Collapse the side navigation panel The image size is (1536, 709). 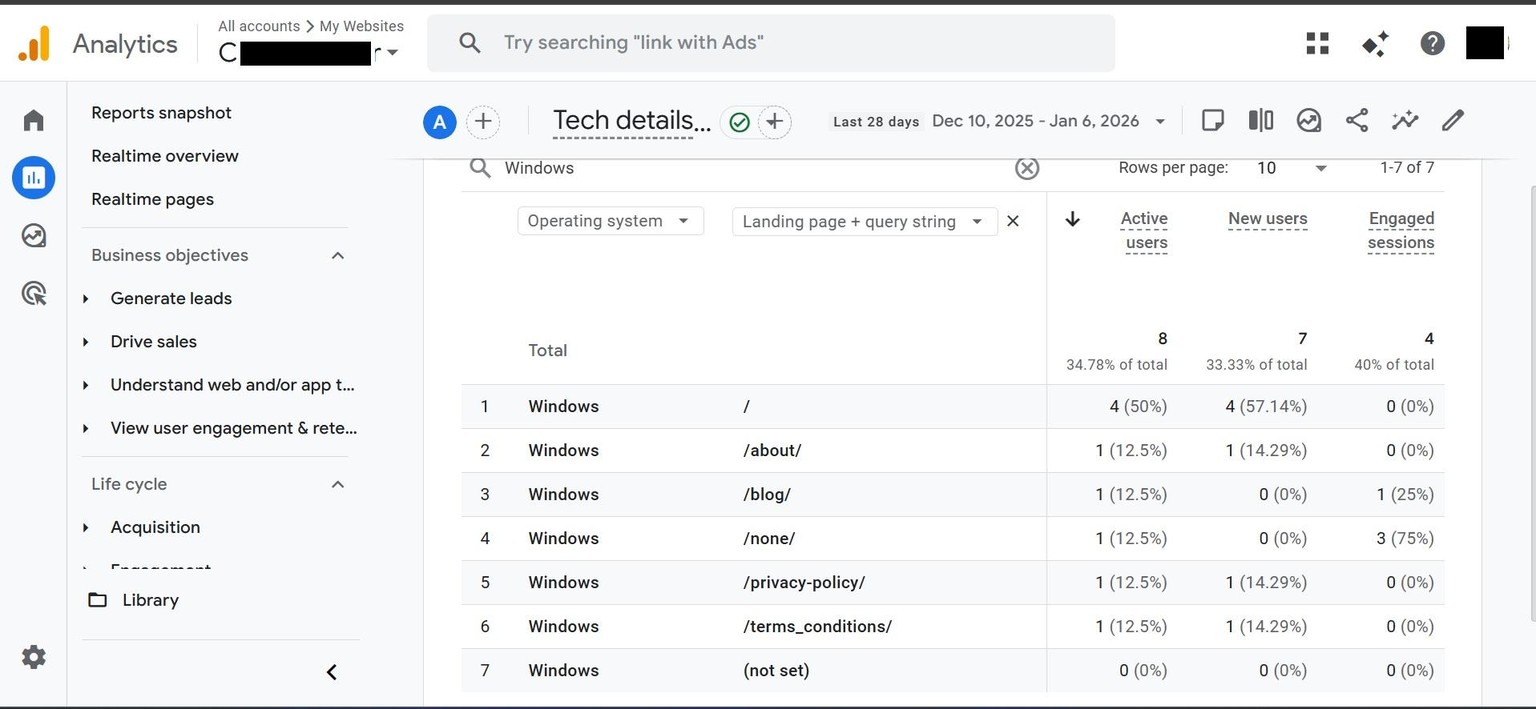[332, 672]
